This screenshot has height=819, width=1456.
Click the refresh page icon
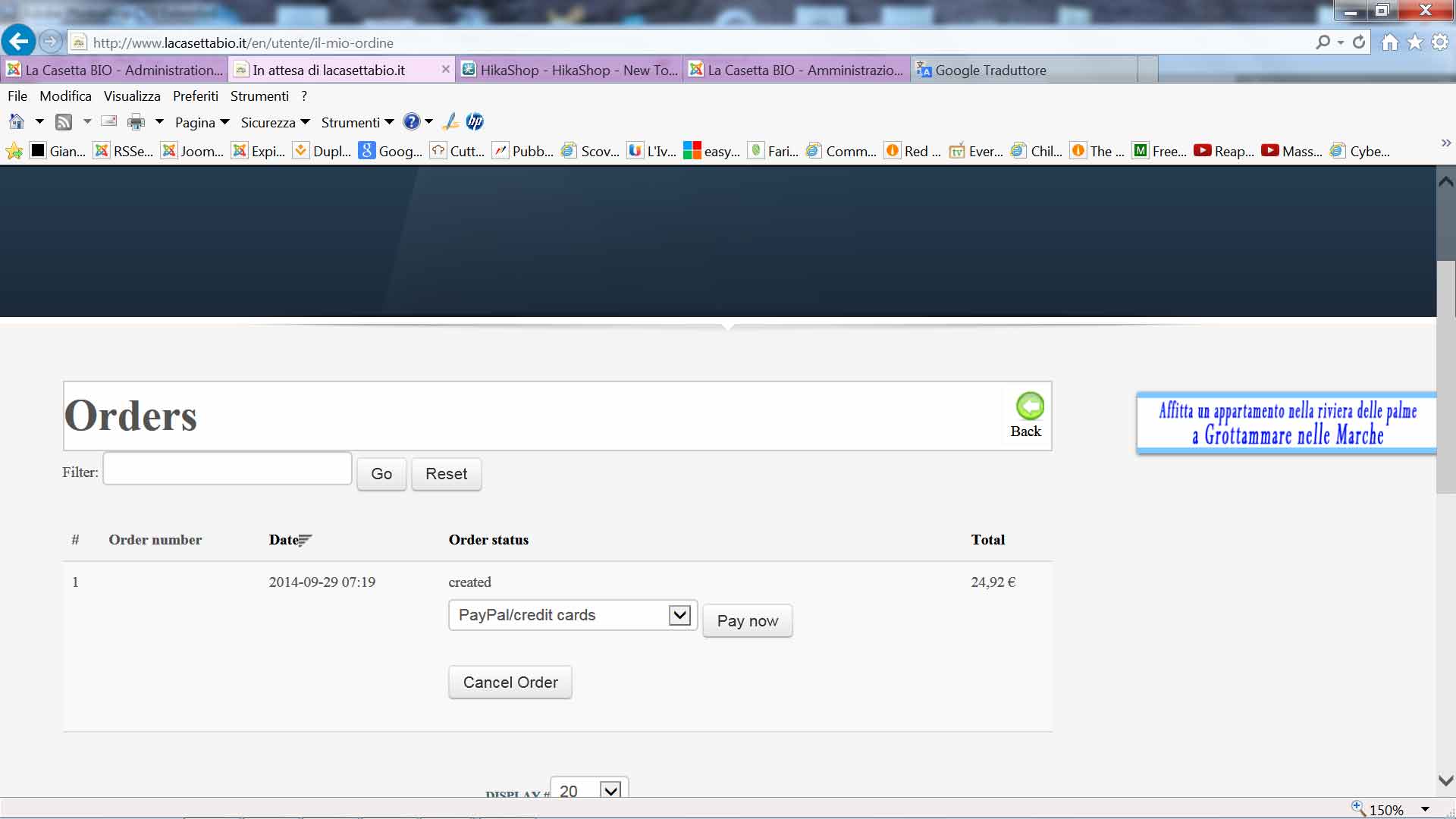pyautogui.click(x=1359, y=42)
